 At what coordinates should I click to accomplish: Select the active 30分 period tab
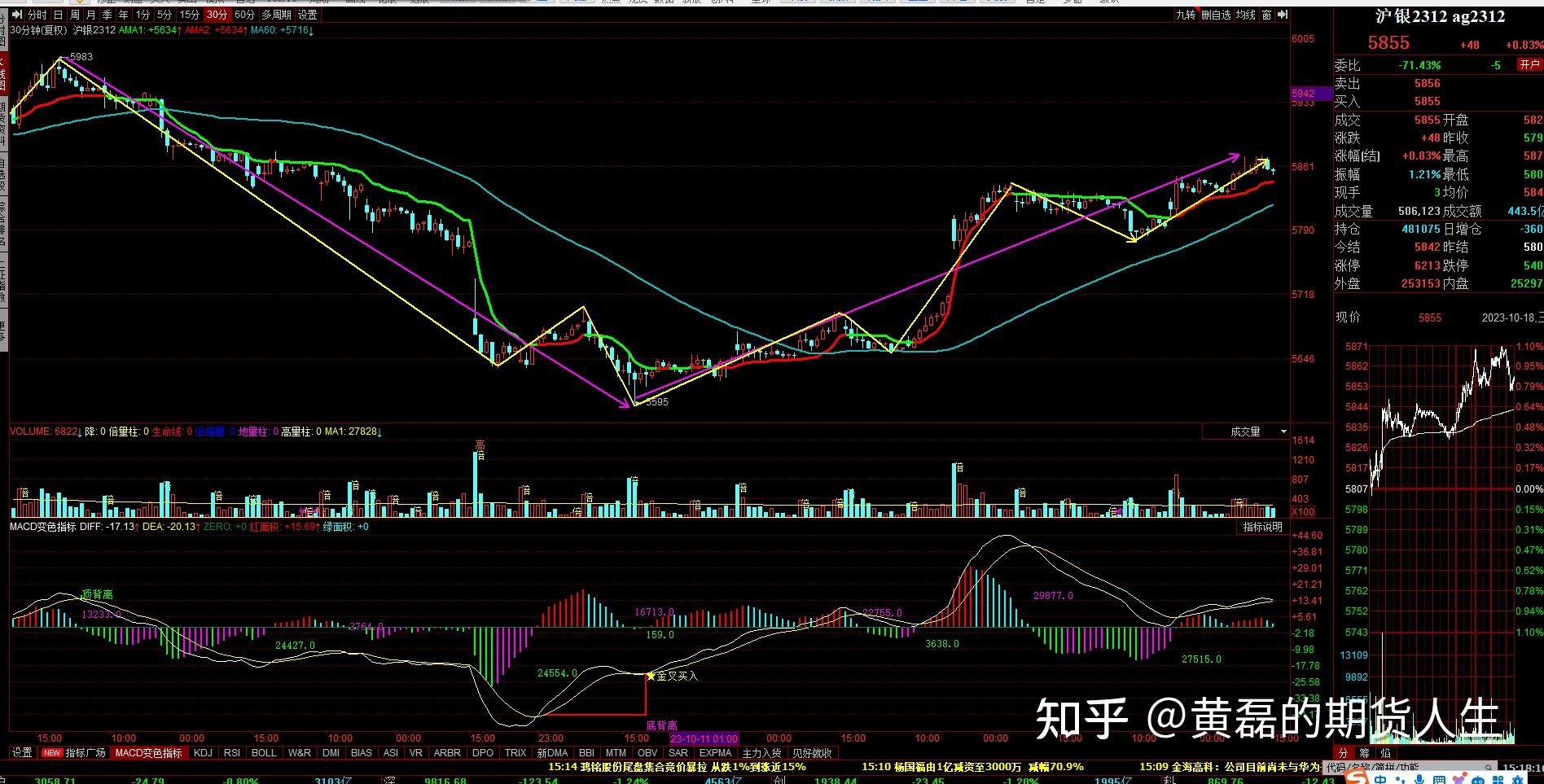click(217, 15)
